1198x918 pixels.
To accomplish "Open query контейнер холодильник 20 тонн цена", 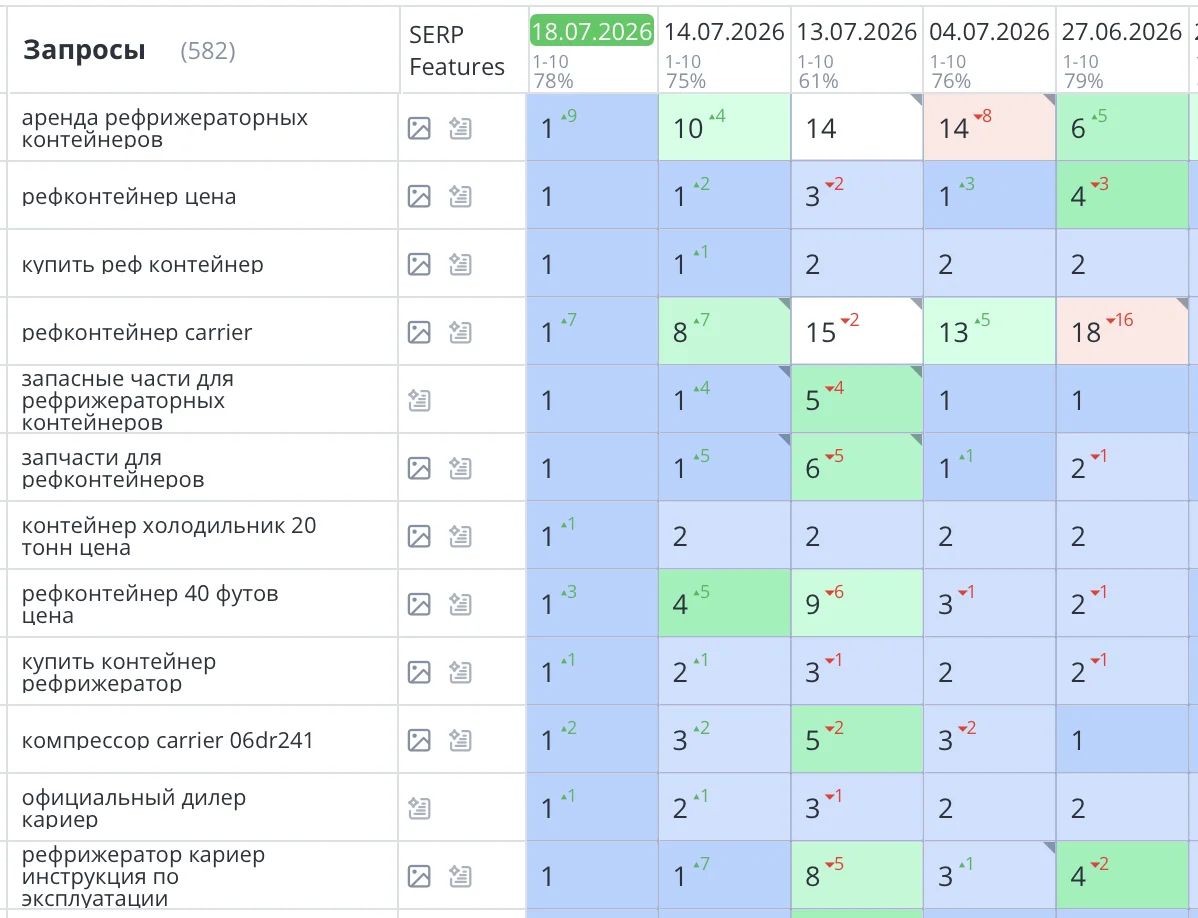I will point(168,536).
